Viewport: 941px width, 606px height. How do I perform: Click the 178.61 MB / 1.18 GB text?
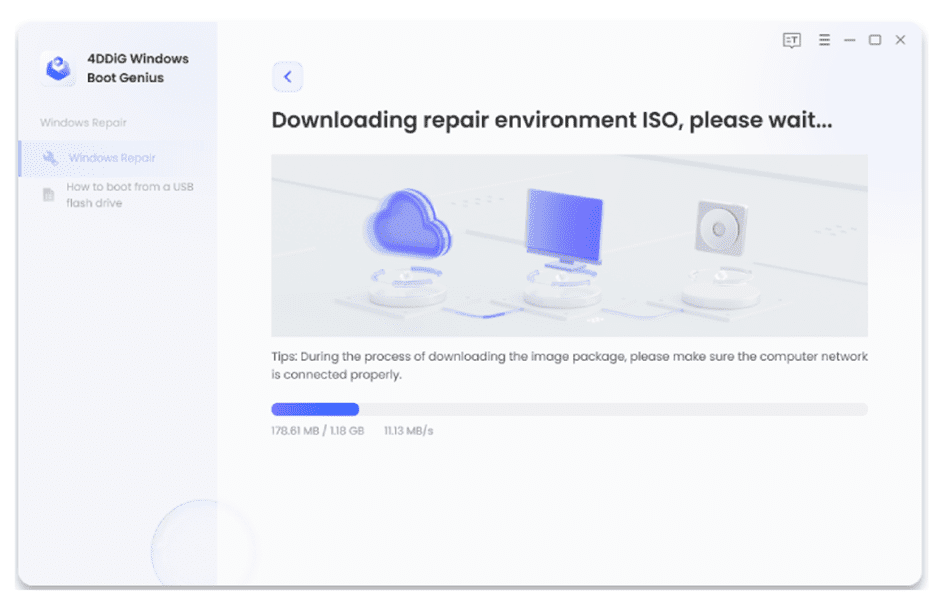pos(317,431)
